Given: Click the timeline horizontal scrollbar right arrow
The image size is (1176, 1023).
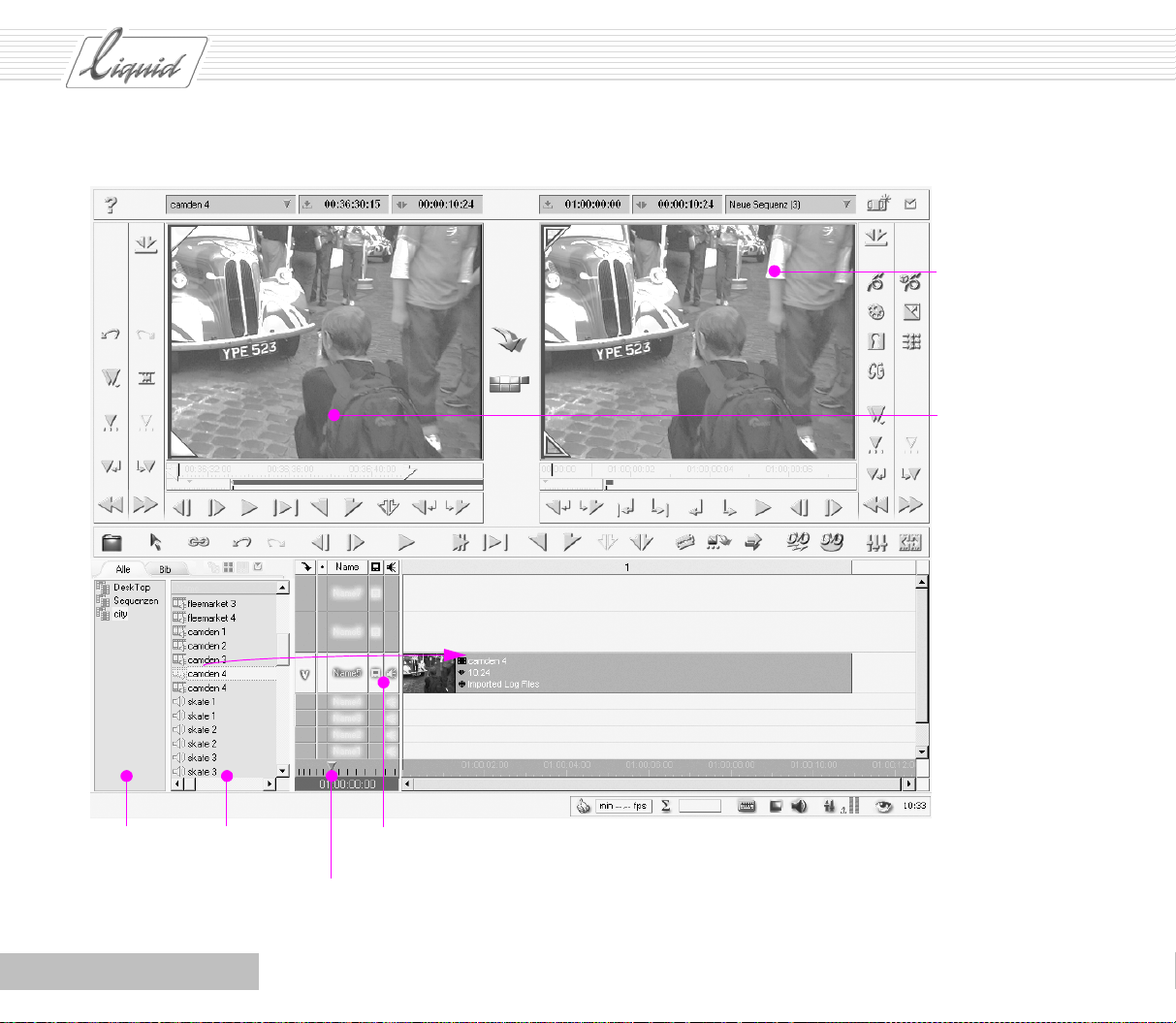Looking at the screenshot, I should tap(909, 783).
